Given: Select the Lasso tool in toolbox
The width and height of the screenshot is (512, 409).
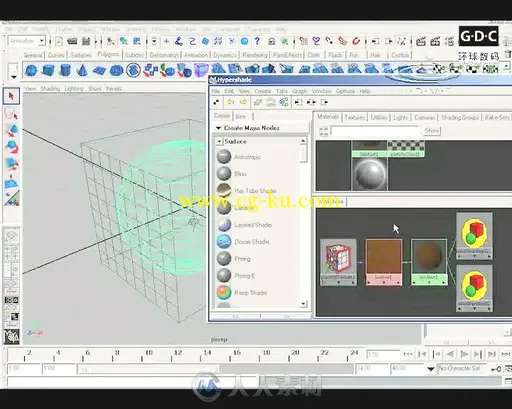Looking at the screenshot, I should pyautogui.click(x=11, y=114).
